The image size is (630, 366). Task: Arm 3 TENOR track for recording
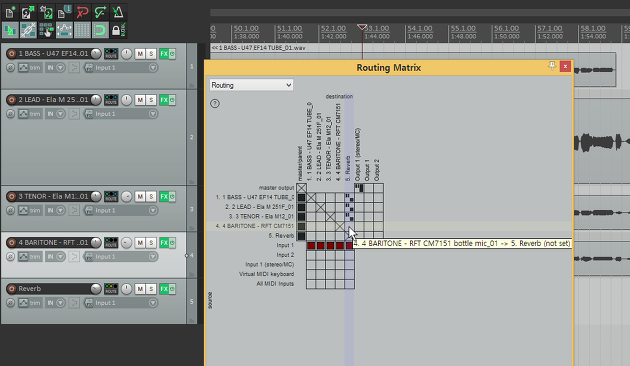[11, 196]
